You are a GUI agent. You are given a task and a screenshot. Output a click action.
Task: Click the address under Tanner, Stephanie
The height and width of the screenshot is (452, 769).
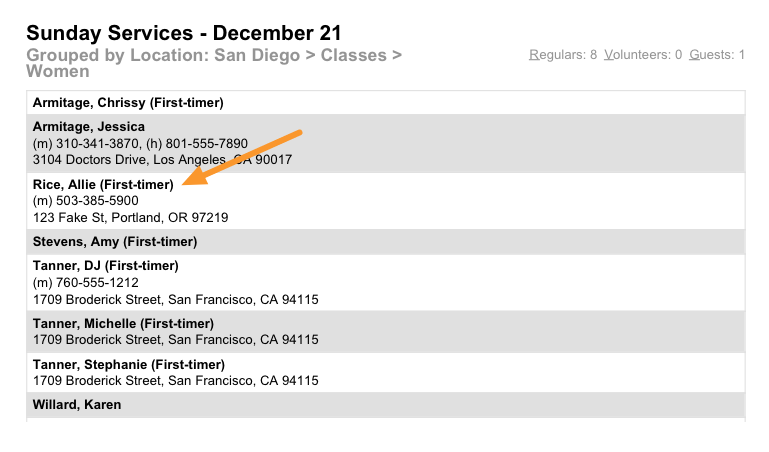click(175, 381)
